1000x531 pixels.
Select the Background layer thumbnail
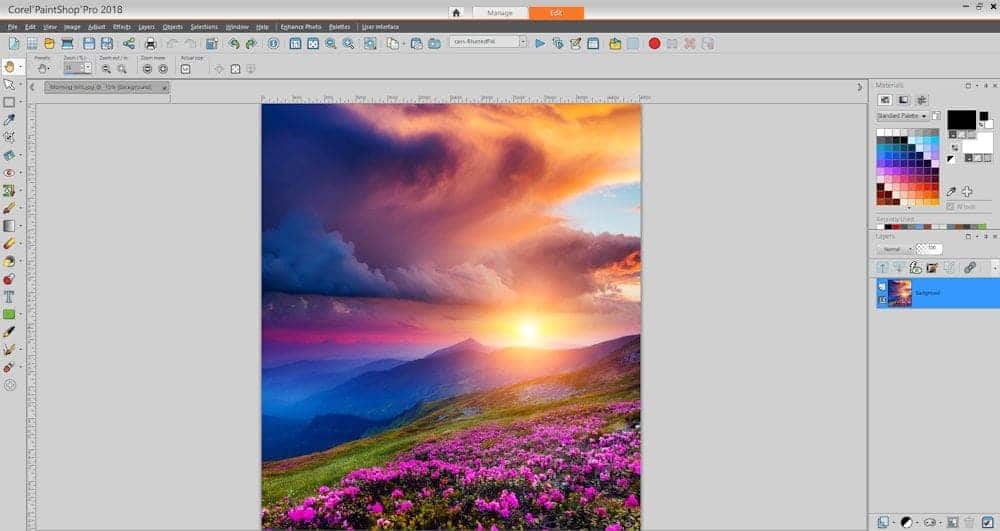click(x=900, y=293)
